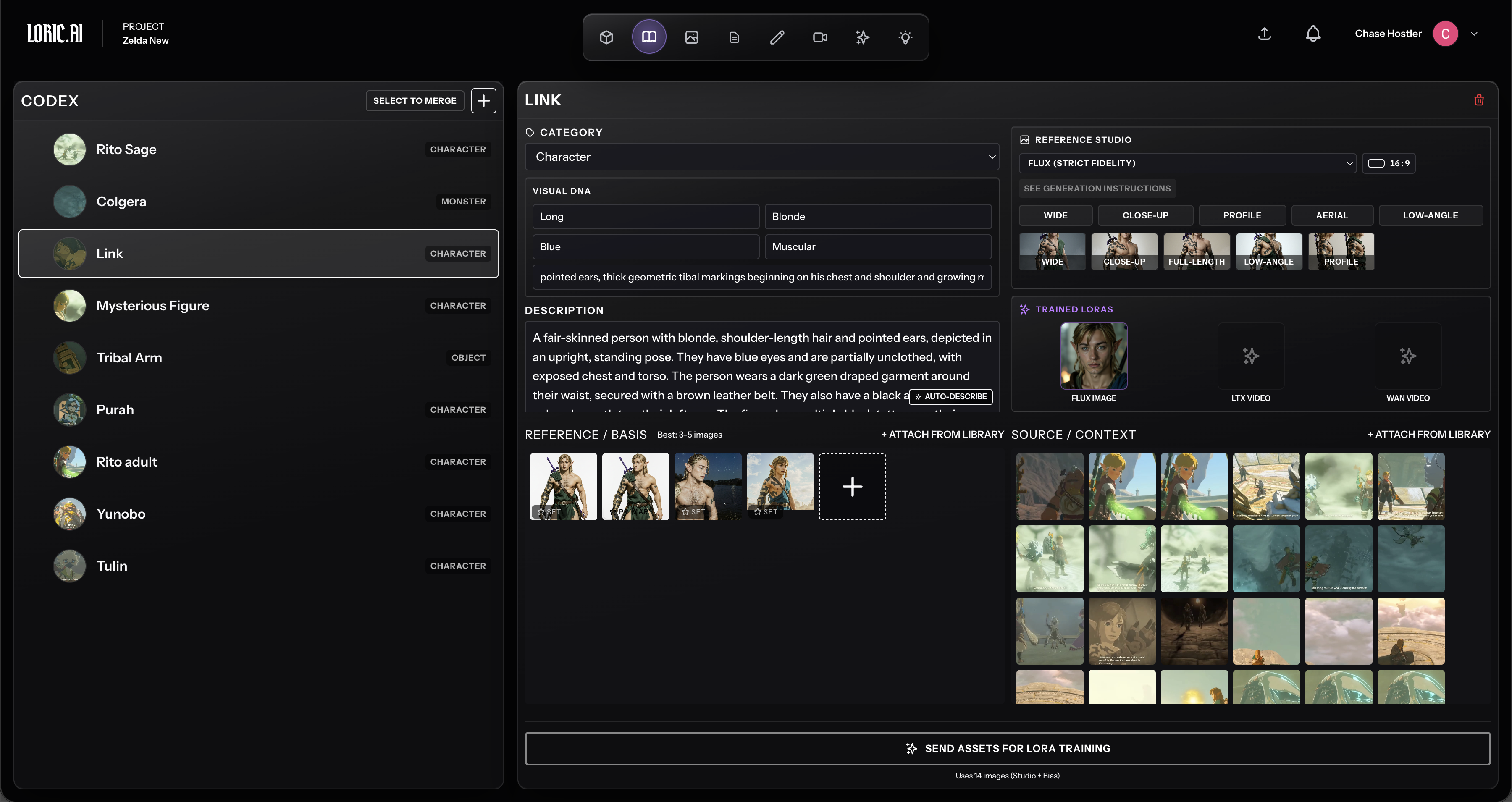Expand the user account menu chevron
This screenshot has width=1512, height=802.
(1474, 34)
